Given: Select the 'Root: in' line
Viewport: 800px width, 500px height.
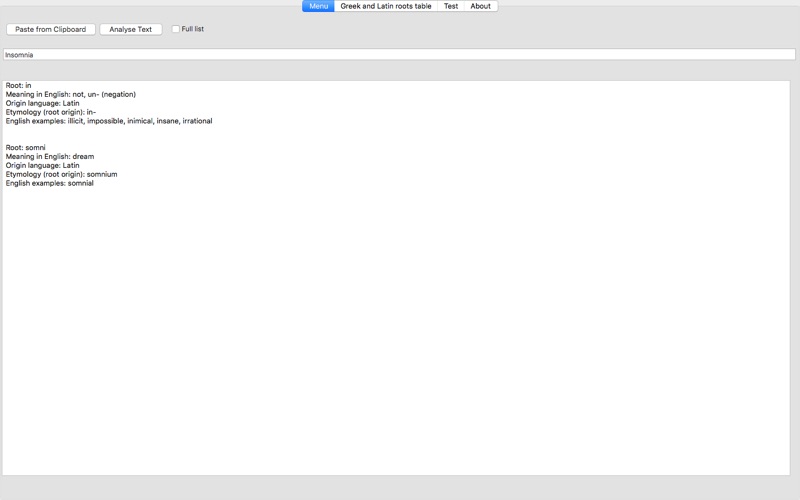Looking at the screenshot, I should 18,85.
